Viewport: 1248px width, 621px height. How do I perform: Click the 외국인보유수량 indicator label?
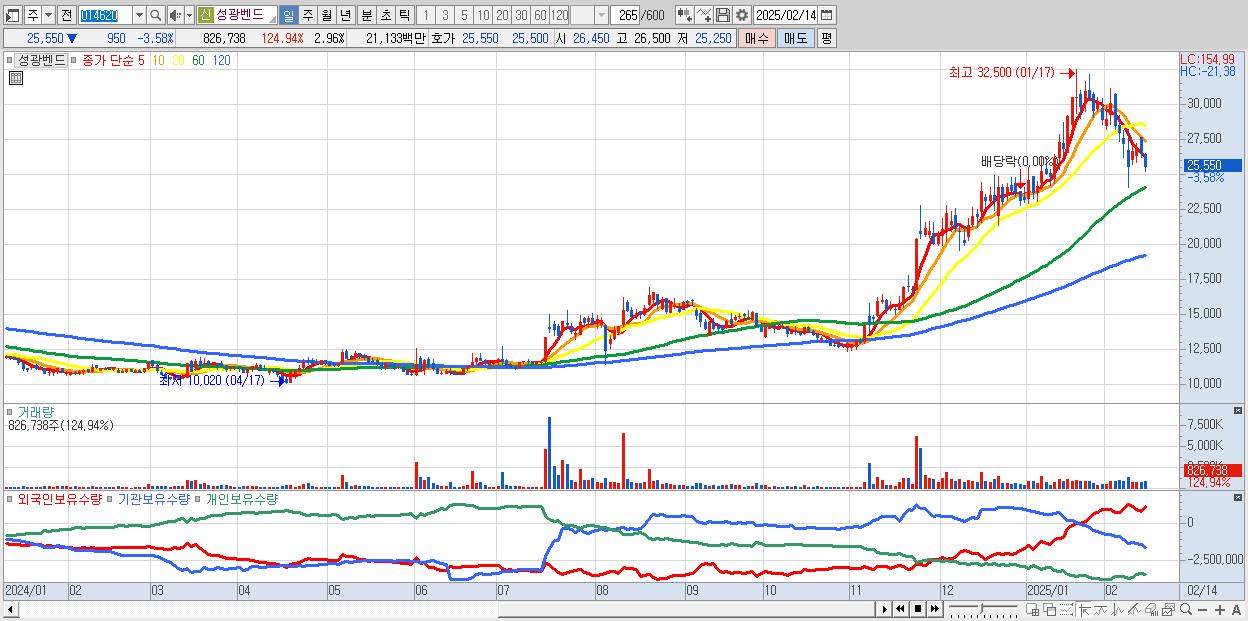(60, 499)
